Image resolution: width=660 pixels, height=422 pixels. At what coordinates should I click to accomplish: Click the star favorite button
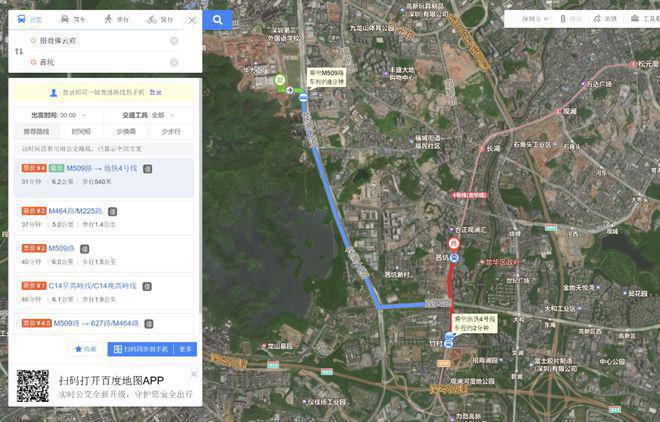click(86, 349)
